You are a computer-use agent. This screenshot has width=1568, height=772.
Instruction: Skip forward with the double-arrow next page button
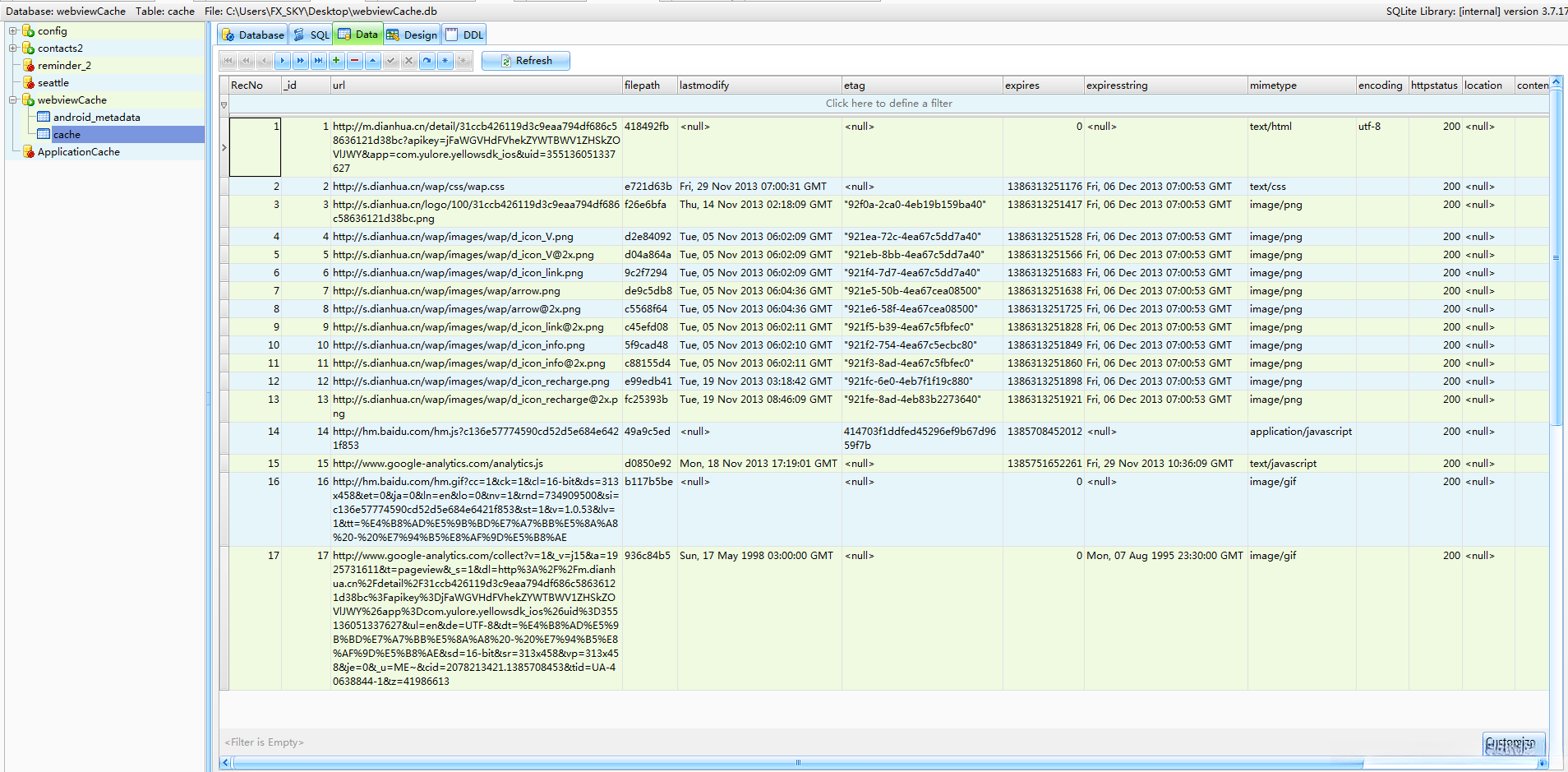point(300,61)
